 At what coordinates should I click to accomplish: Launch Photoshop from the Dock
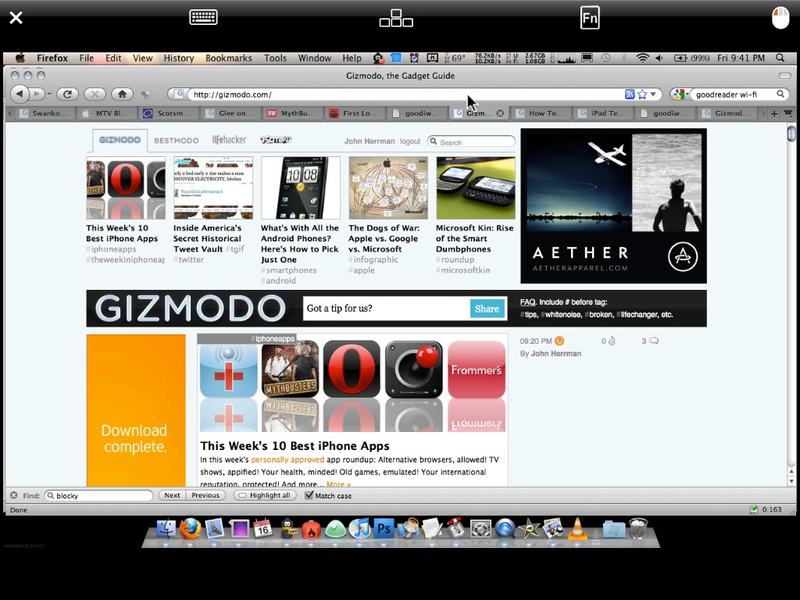tap(384, 529)
